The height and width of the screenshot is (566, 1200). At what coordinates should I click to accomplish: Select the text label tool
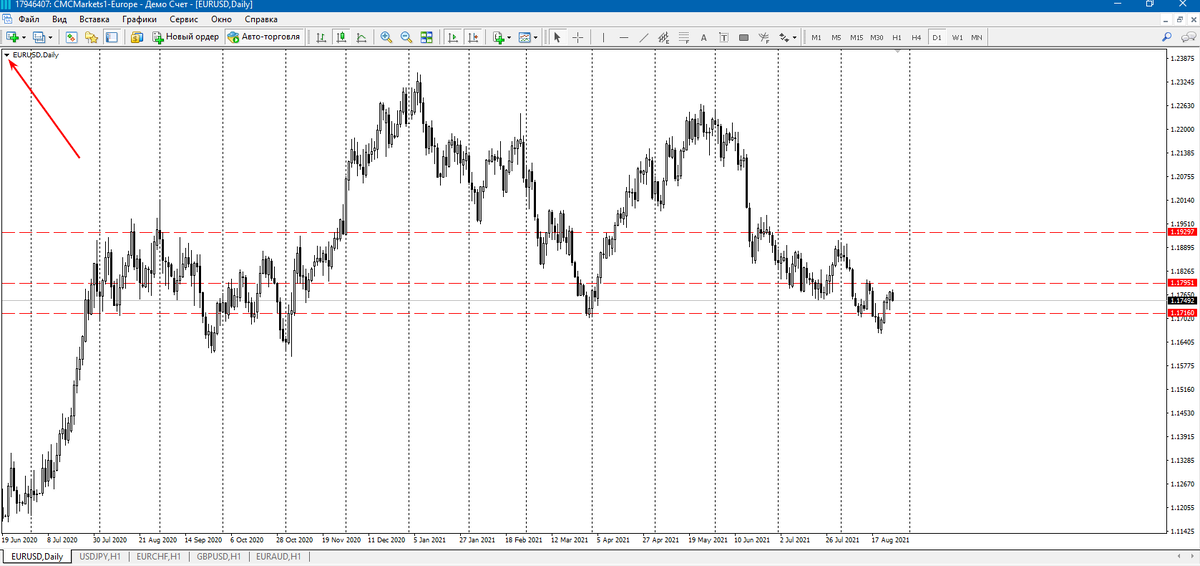pos(723,37)
